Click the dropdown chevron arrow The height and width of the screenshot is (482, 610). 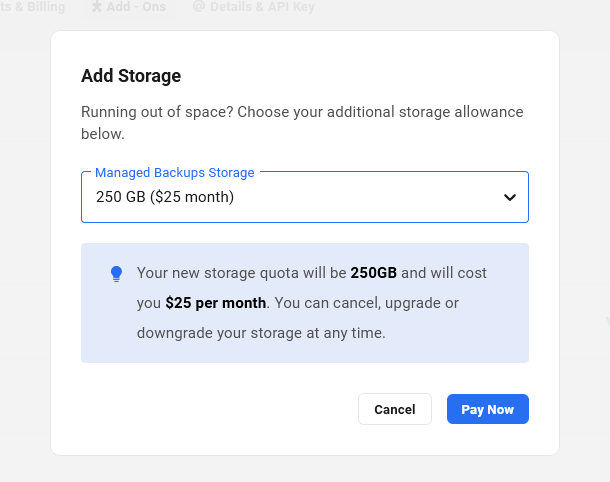click(x=510, y=197)
